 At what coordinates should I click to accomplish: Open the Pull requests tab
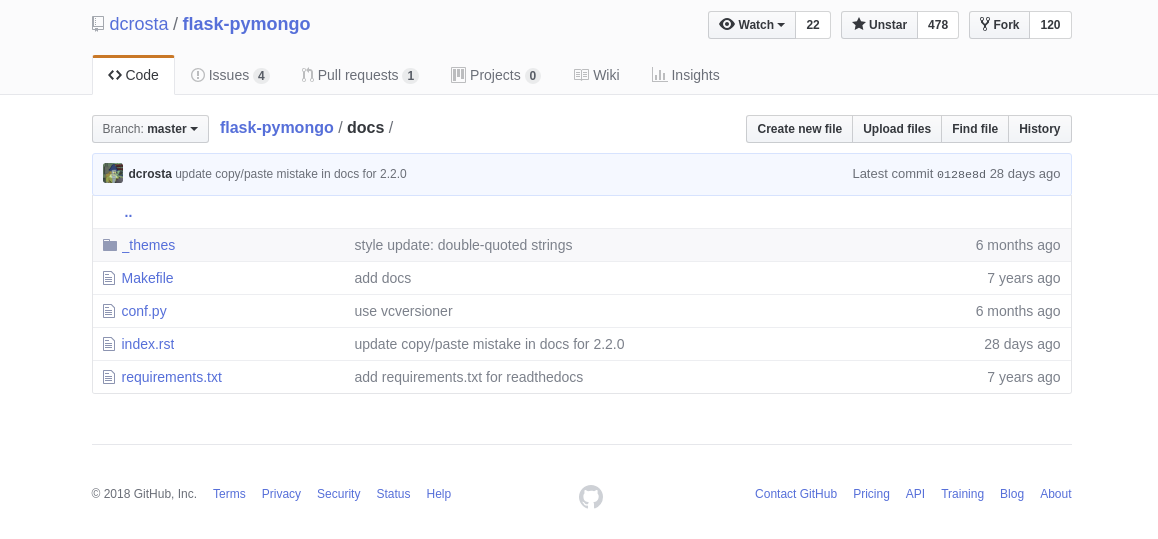point(360,75)
